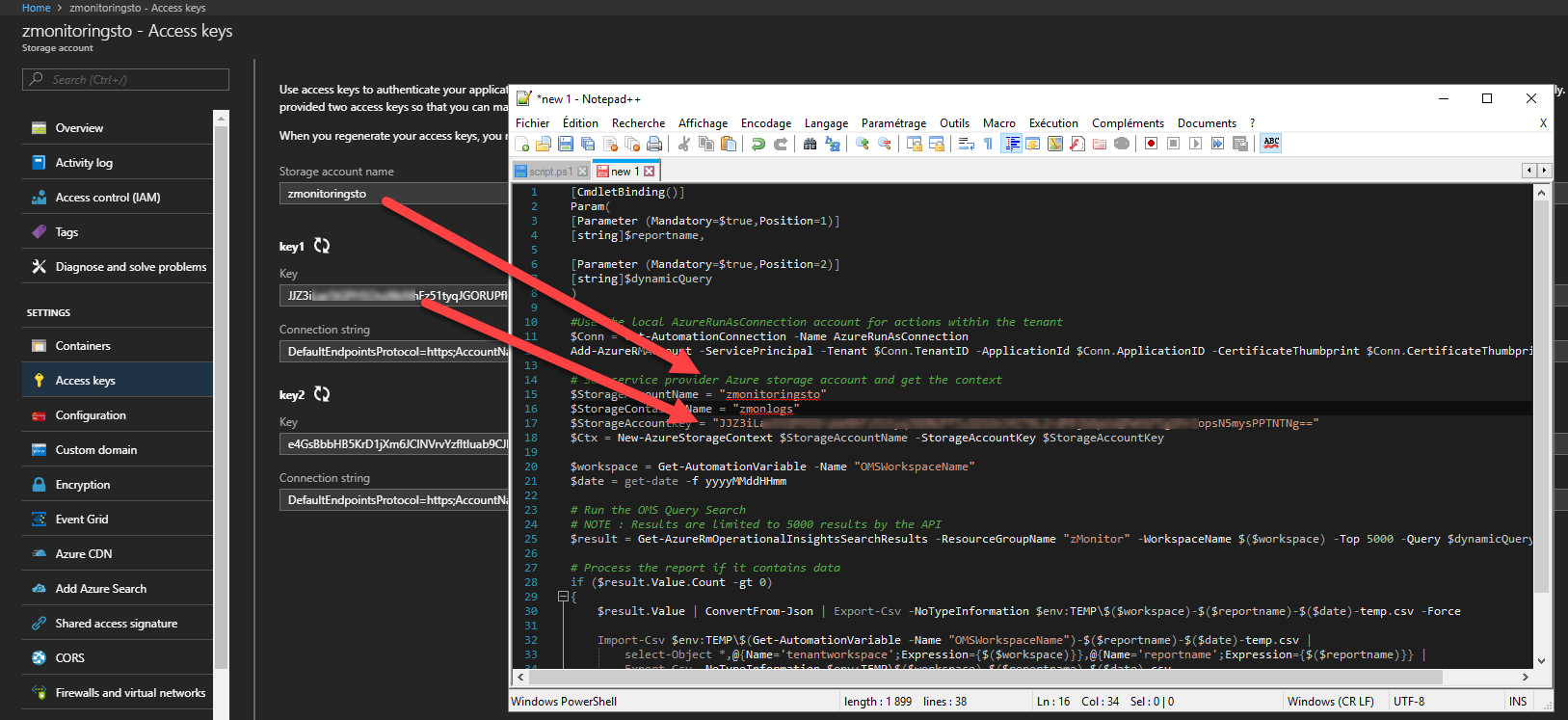Open the Encodage menu
1568x720 pixels.
tap(766, 123)
